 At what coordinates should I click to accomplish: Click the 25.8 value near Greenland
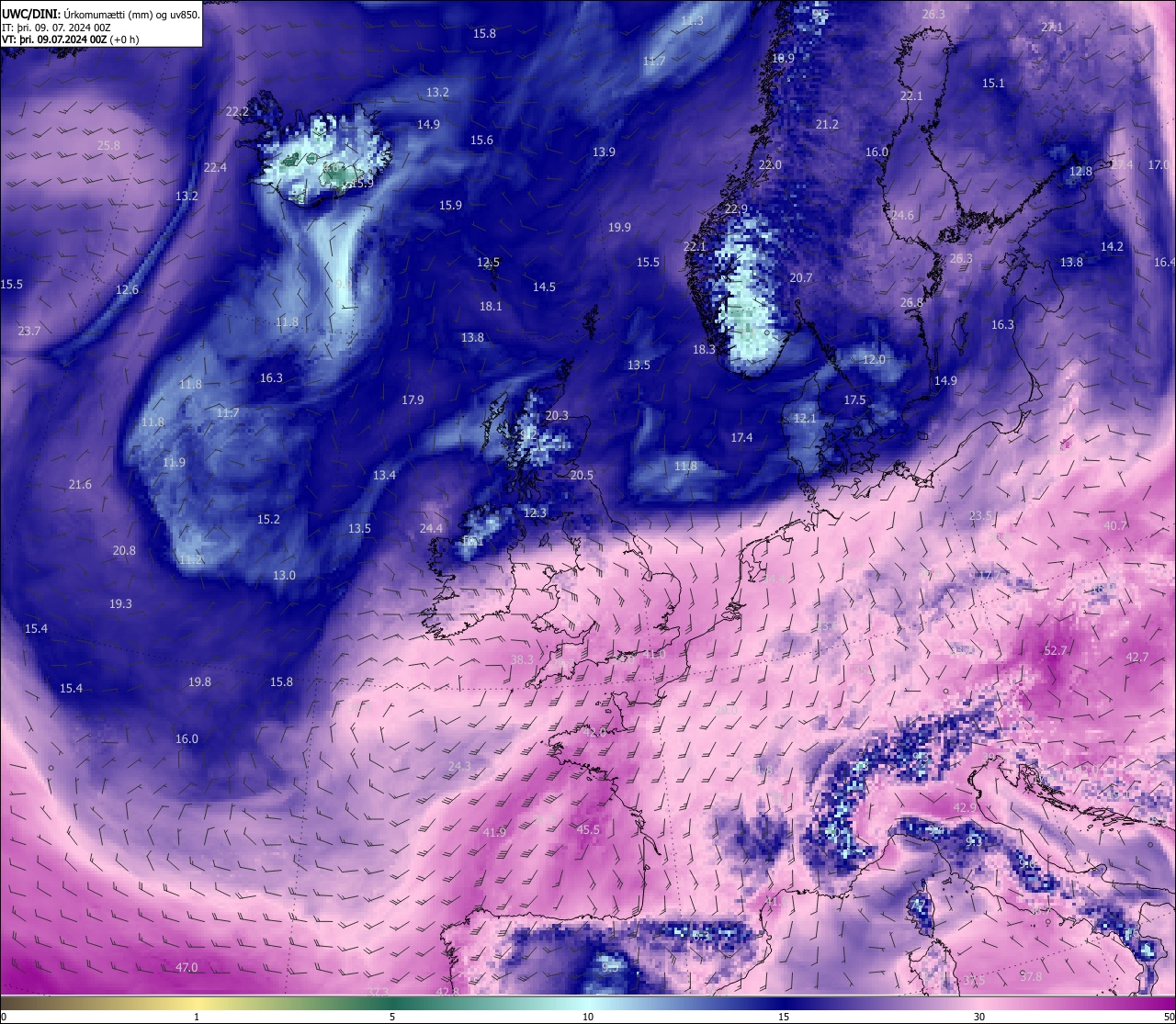point(108,146)
